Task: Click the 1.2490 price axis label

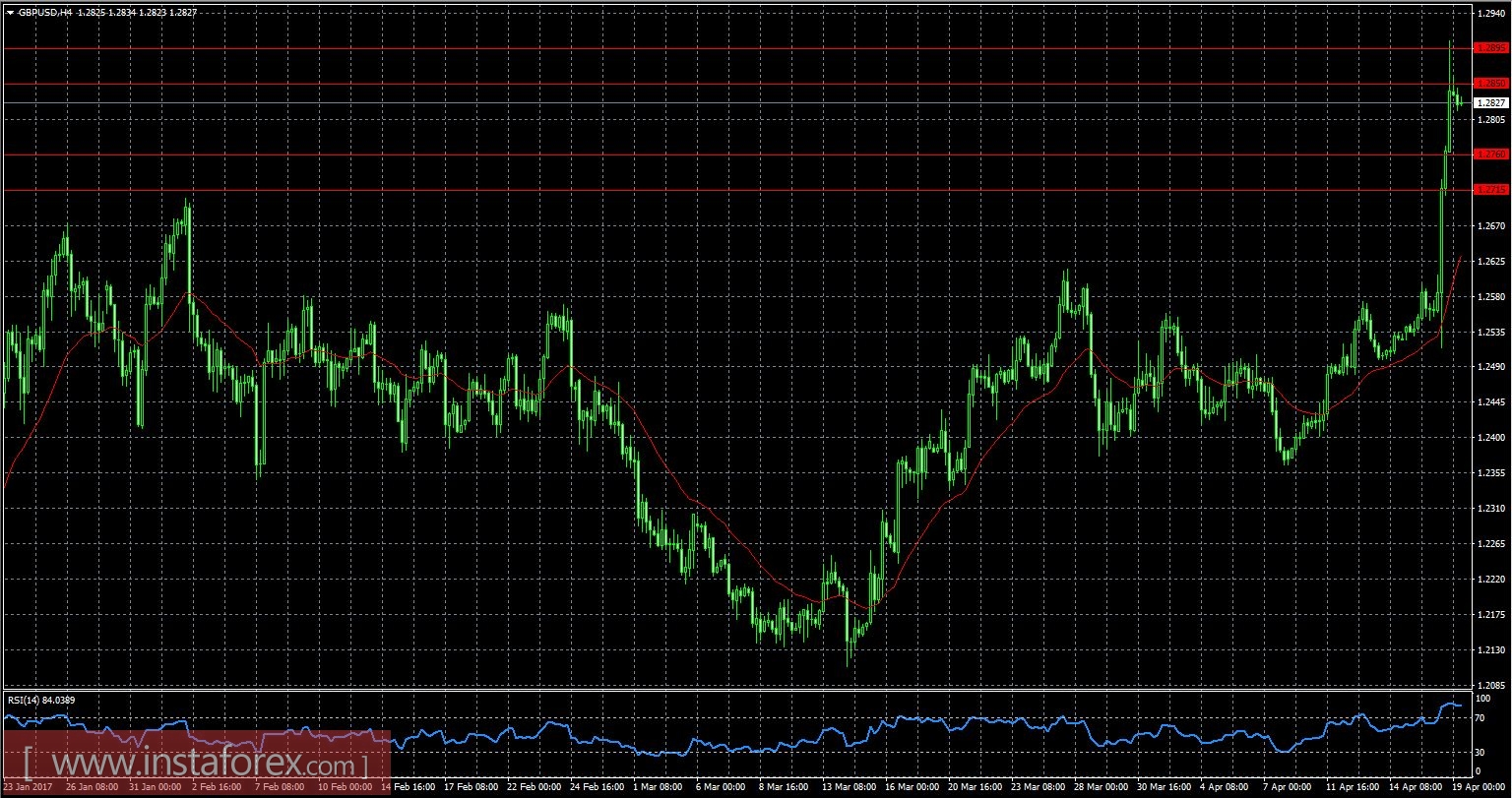Action: 1491,366
